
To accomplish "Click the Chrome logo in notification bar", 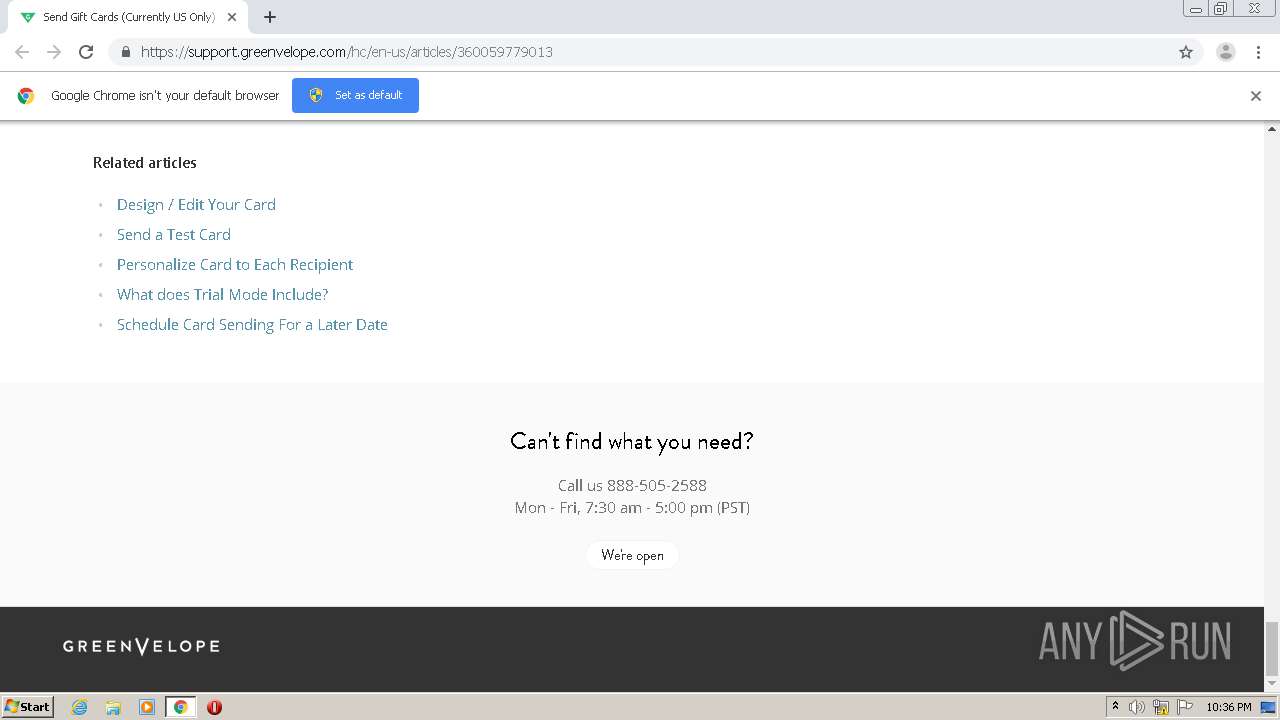I will (26, 96).
